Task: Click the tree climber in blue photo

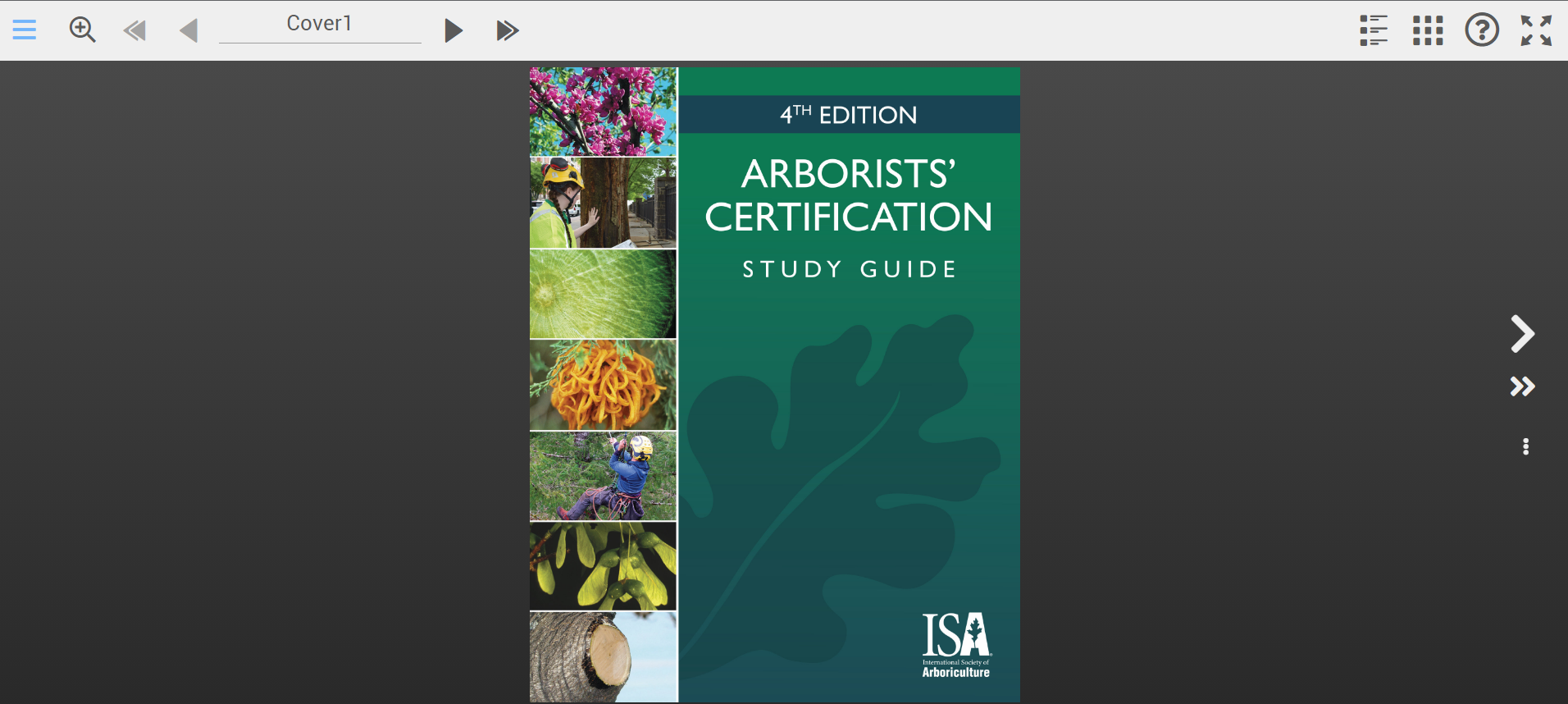Action: (x=603, y=476)
